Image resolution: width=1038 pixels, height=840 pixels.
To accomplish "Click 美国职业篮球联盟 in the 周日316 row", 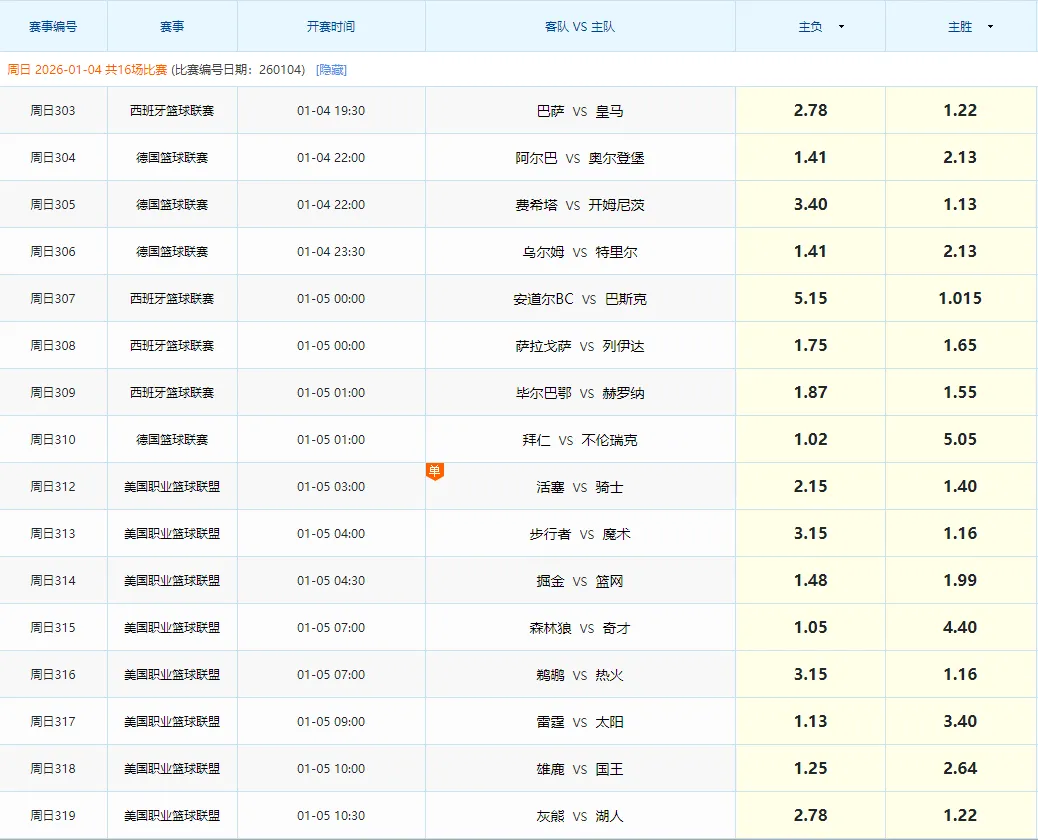I will pos(172,675).
